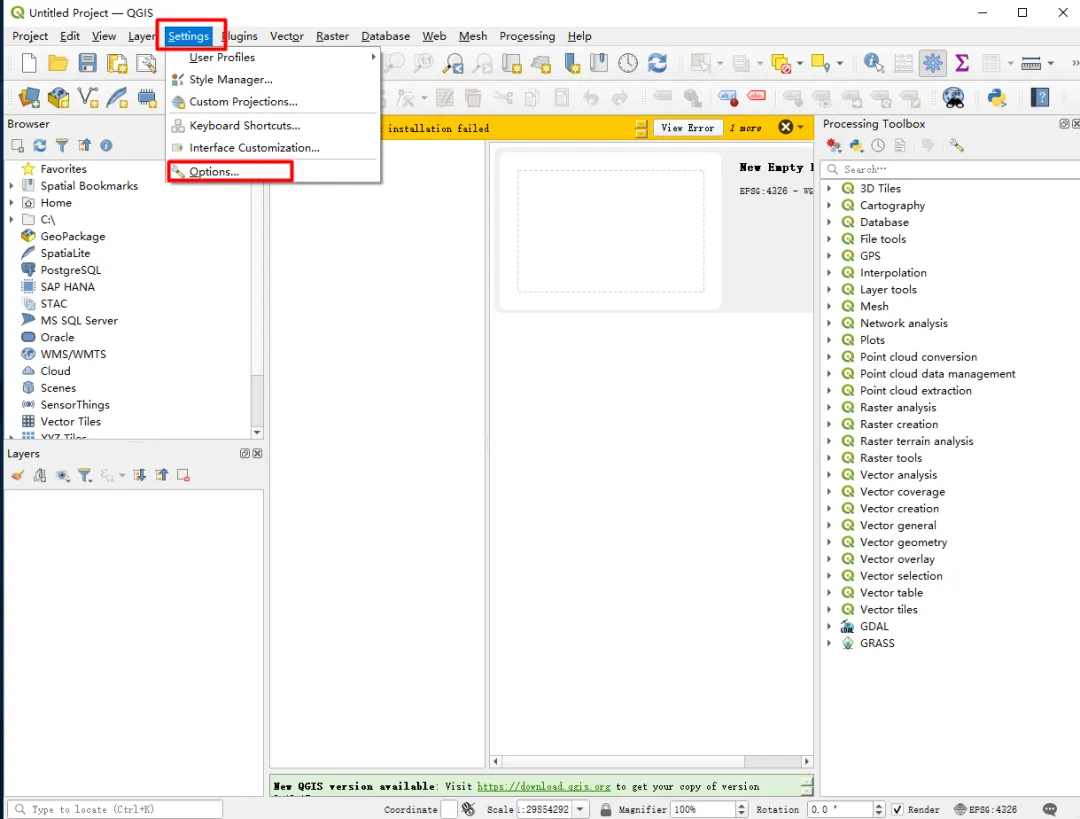Open the Raster menu

tap(332, 36)
